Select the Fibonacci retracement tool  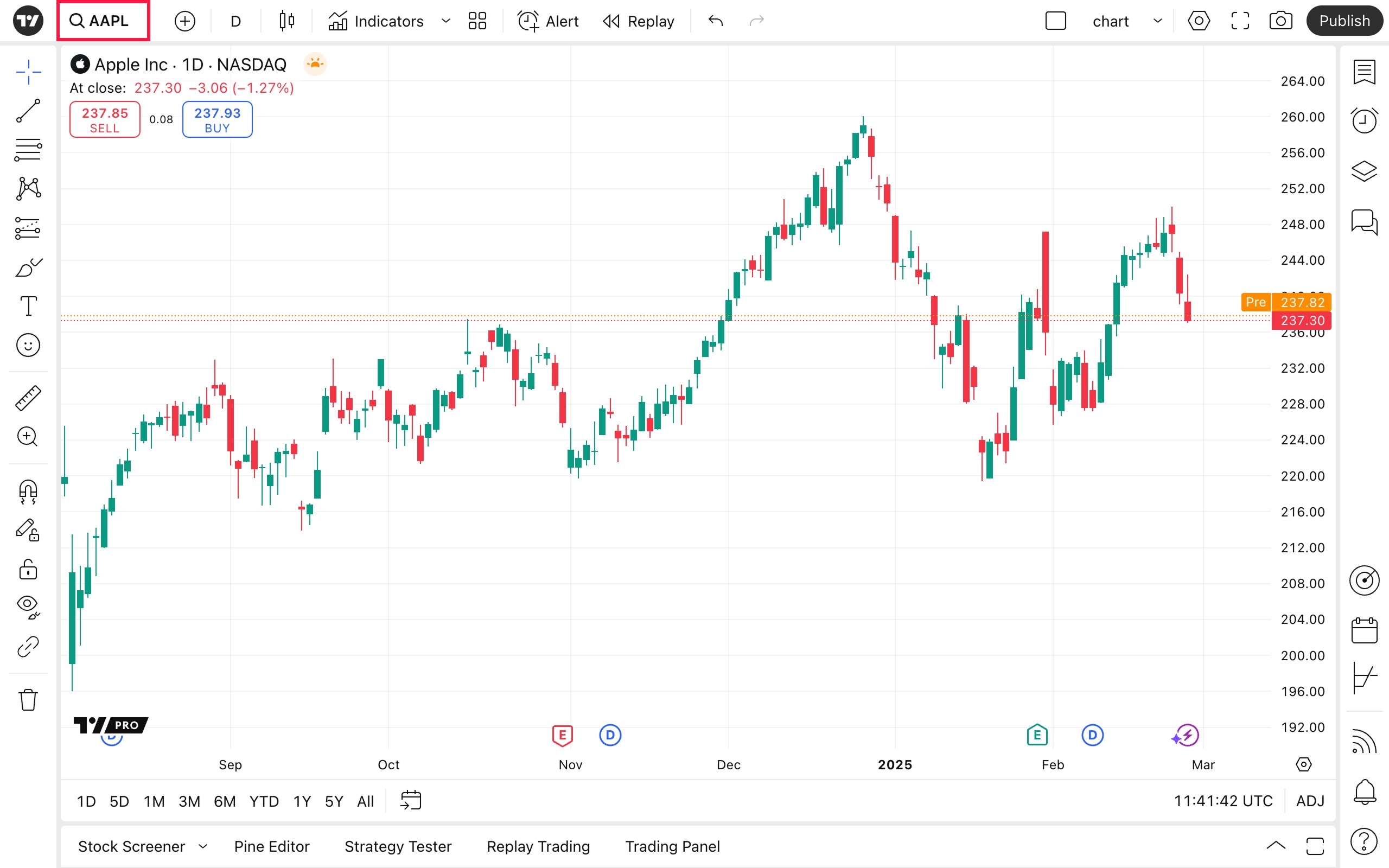(x=28, y=149)
